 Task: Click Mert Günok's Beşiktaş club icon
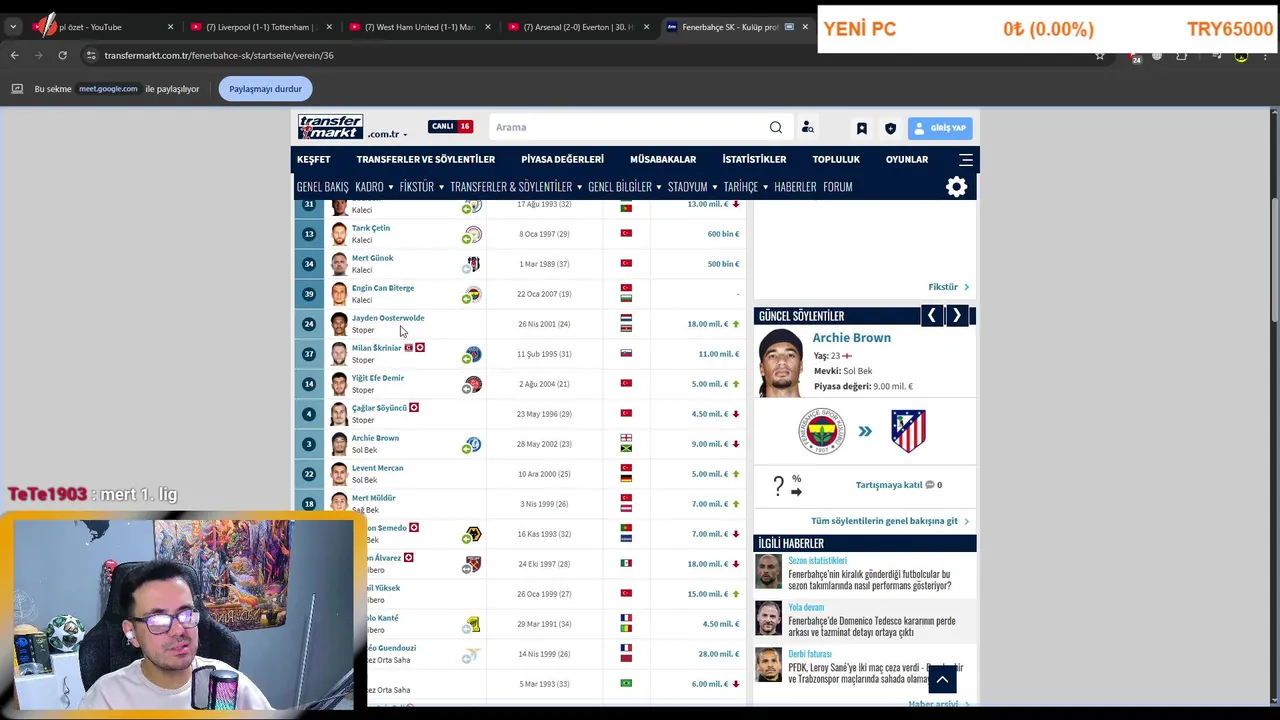coord(473,264)
